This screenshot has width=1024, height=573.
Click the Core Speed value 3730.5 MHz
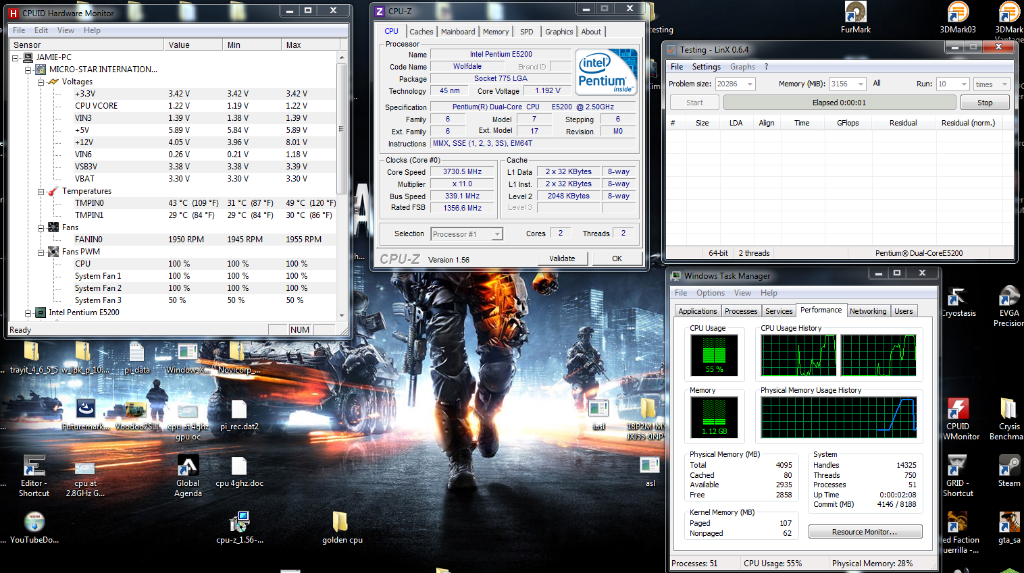click(x=462, y=172)
